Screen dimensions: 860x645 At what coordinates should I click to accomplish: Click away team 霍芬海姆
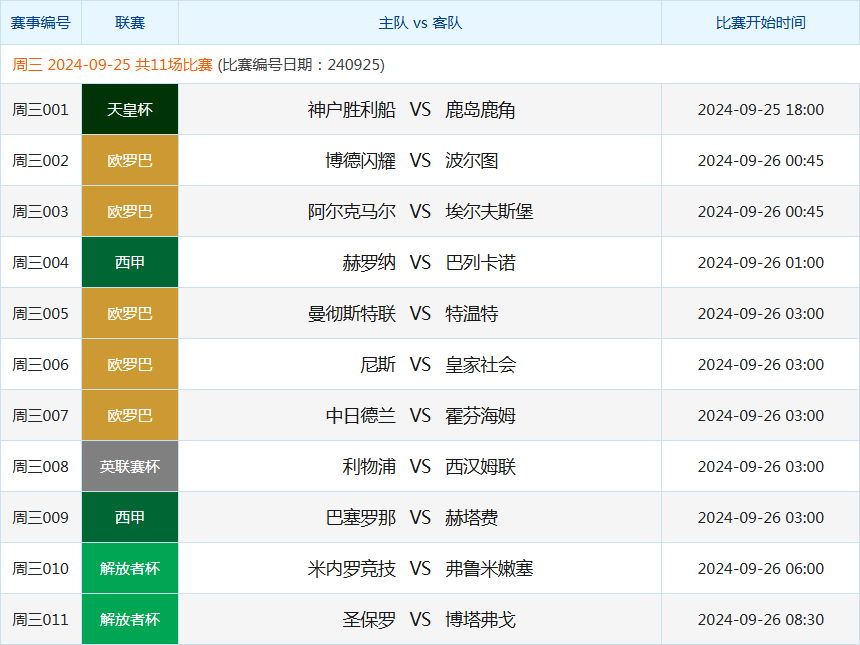point(480,416)
